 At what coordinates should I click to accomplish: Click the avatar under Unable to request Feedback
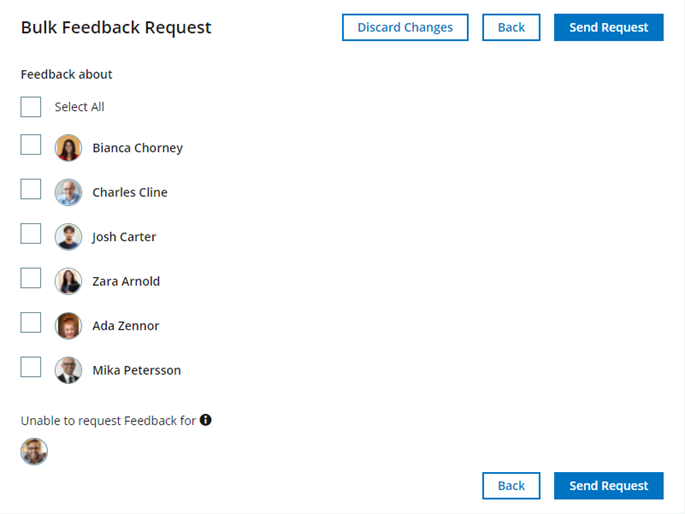pyautogui.click(x=34, y=452)
